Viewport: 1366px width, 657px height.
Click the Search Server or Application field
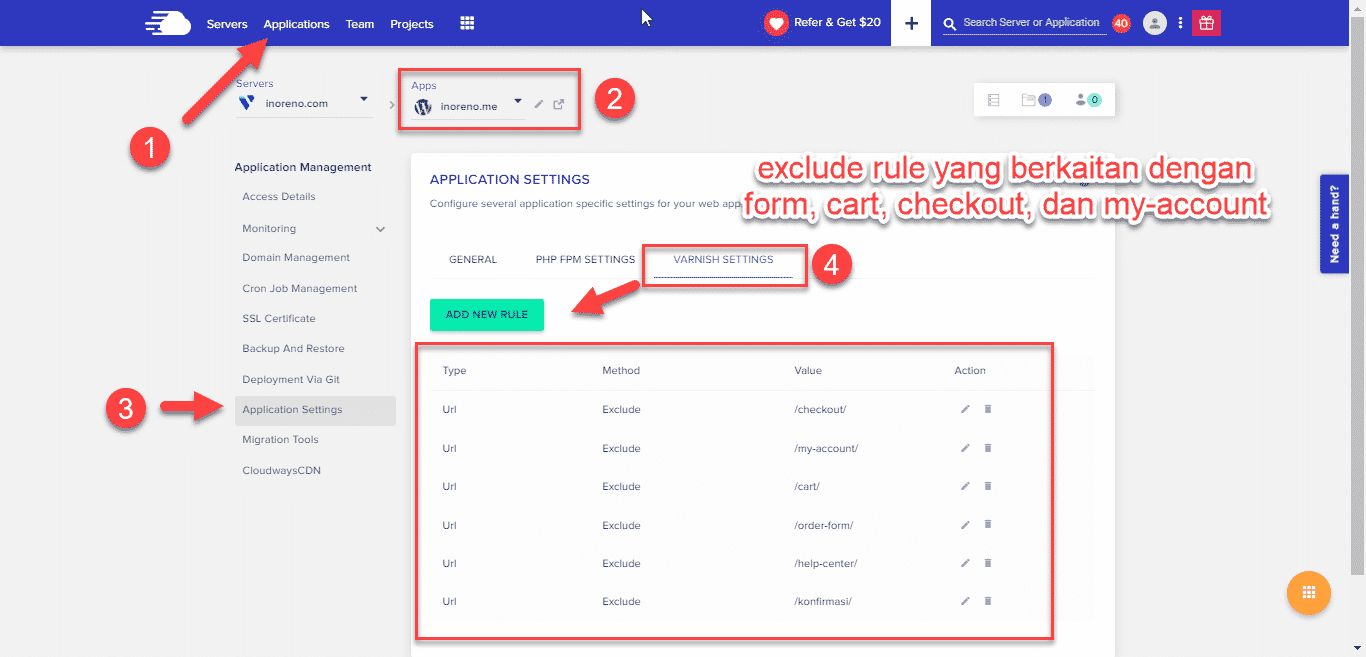coord(1030,22)
